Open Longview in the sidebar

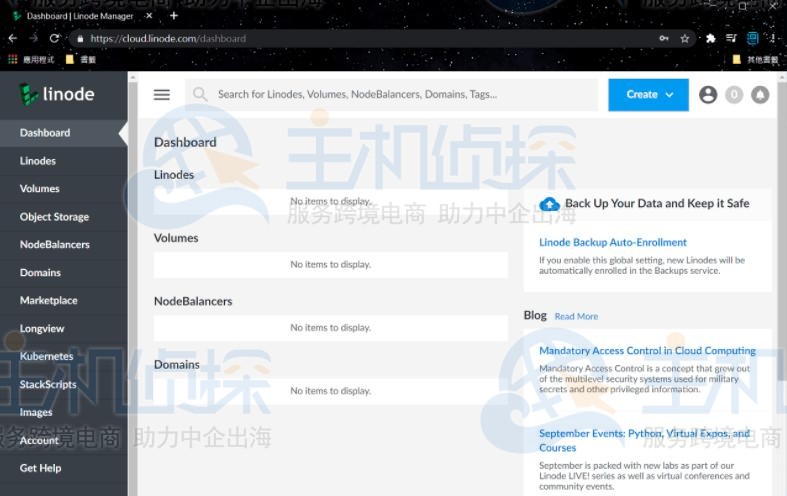point(64,328)
